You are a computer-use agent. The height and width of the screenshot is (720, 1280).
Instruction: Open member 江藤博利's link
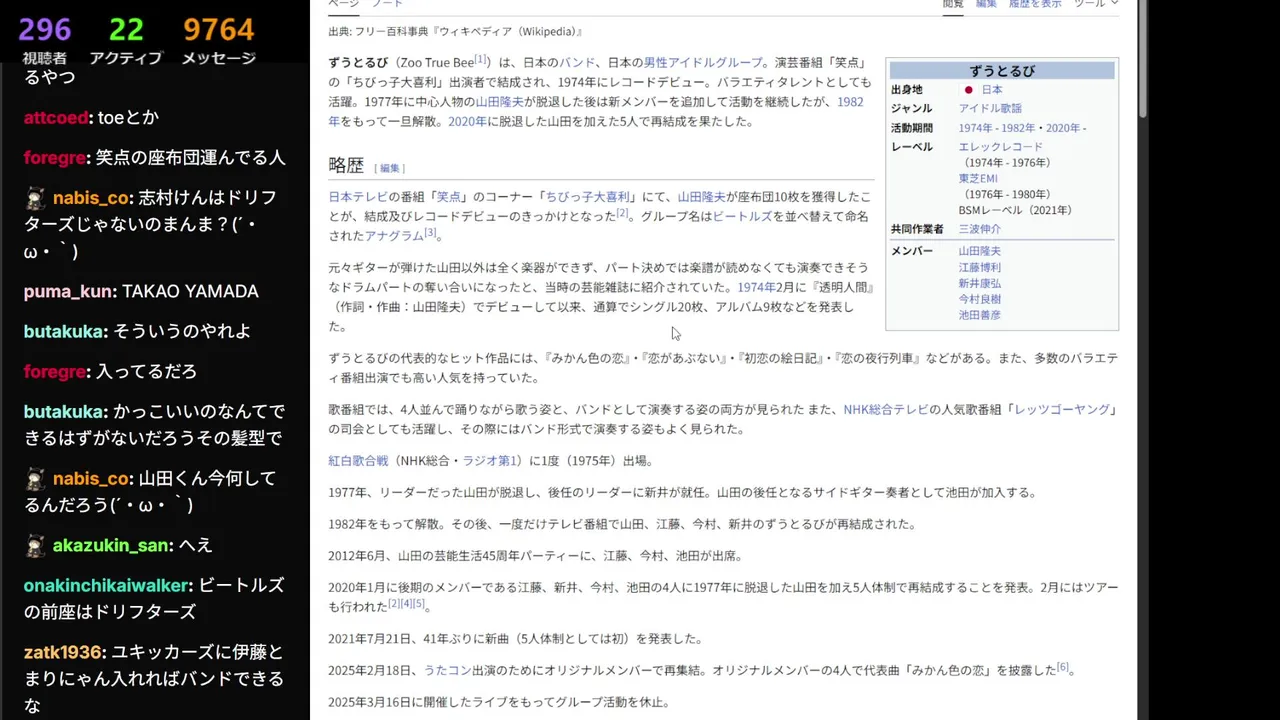pos(979,268)
